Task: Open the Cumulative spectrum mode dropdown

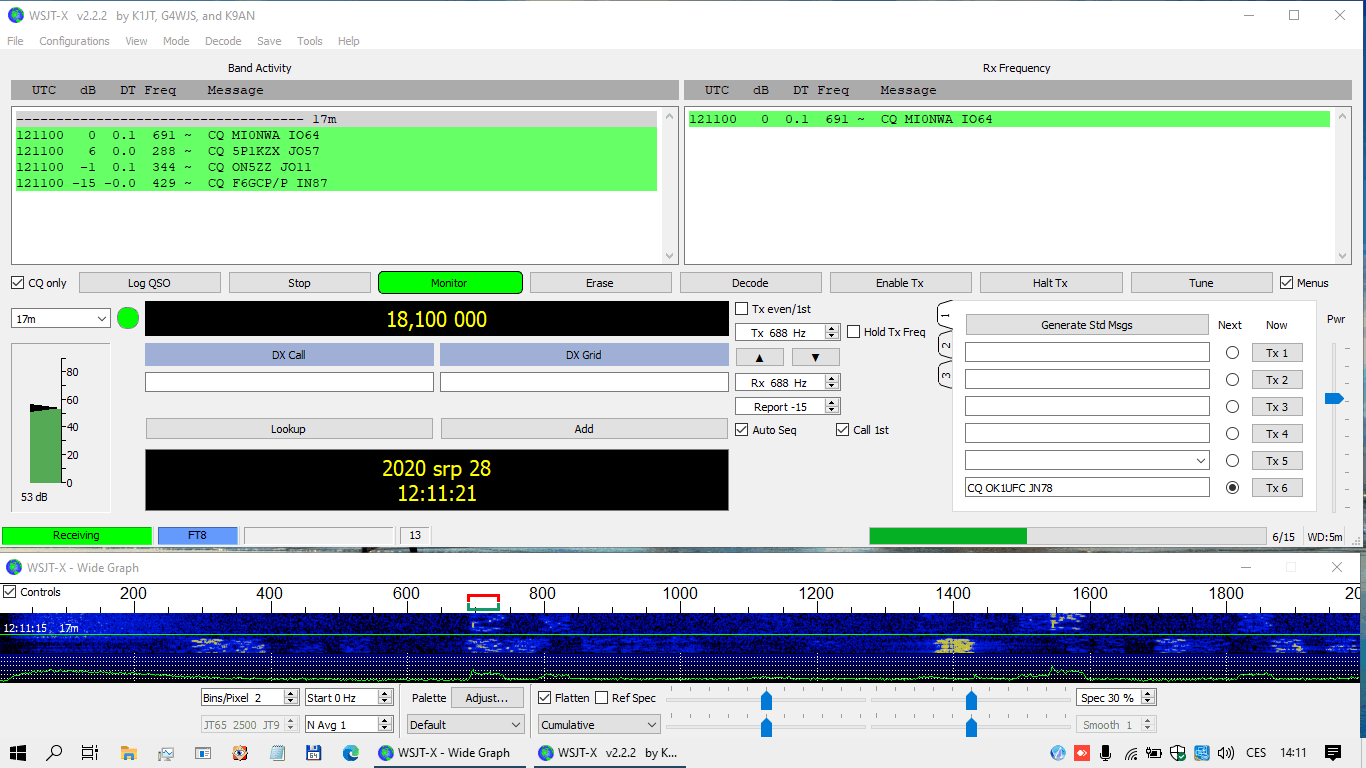Action: pyautogui.click(x=599, y=725)
